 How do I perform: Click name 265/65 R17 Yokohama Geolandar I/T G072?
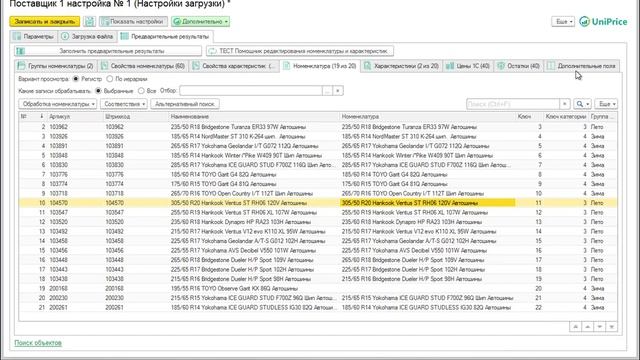click(244, 146)
